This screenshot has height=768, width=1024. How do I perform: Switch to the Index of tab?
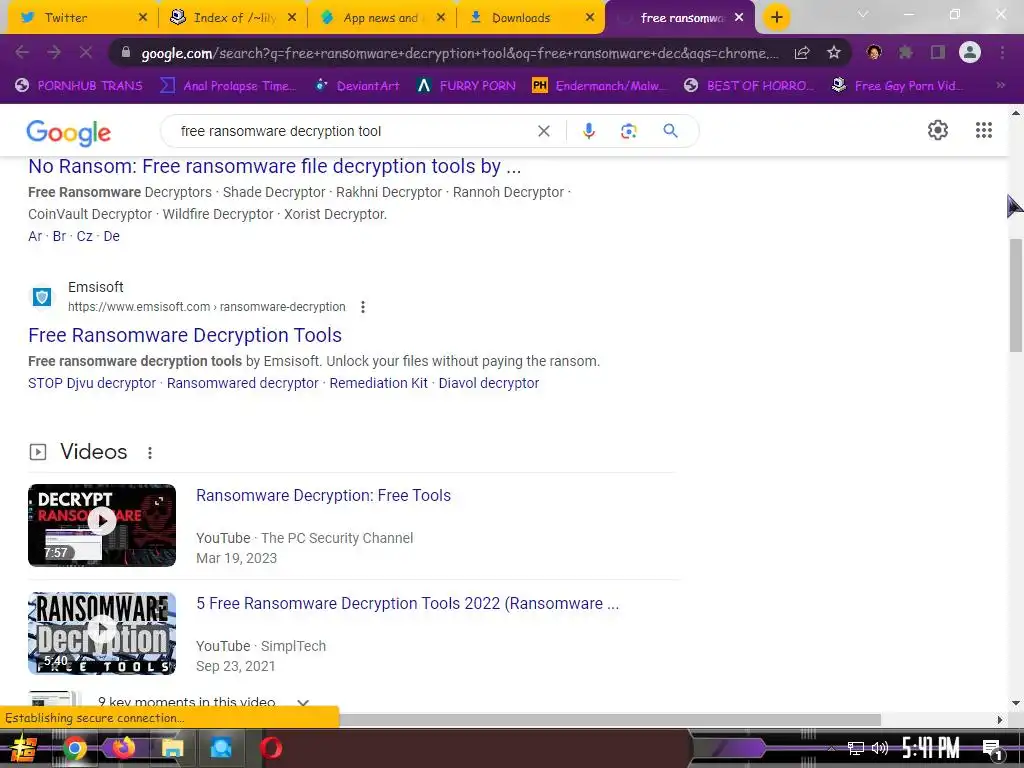(x=232, y=18)
